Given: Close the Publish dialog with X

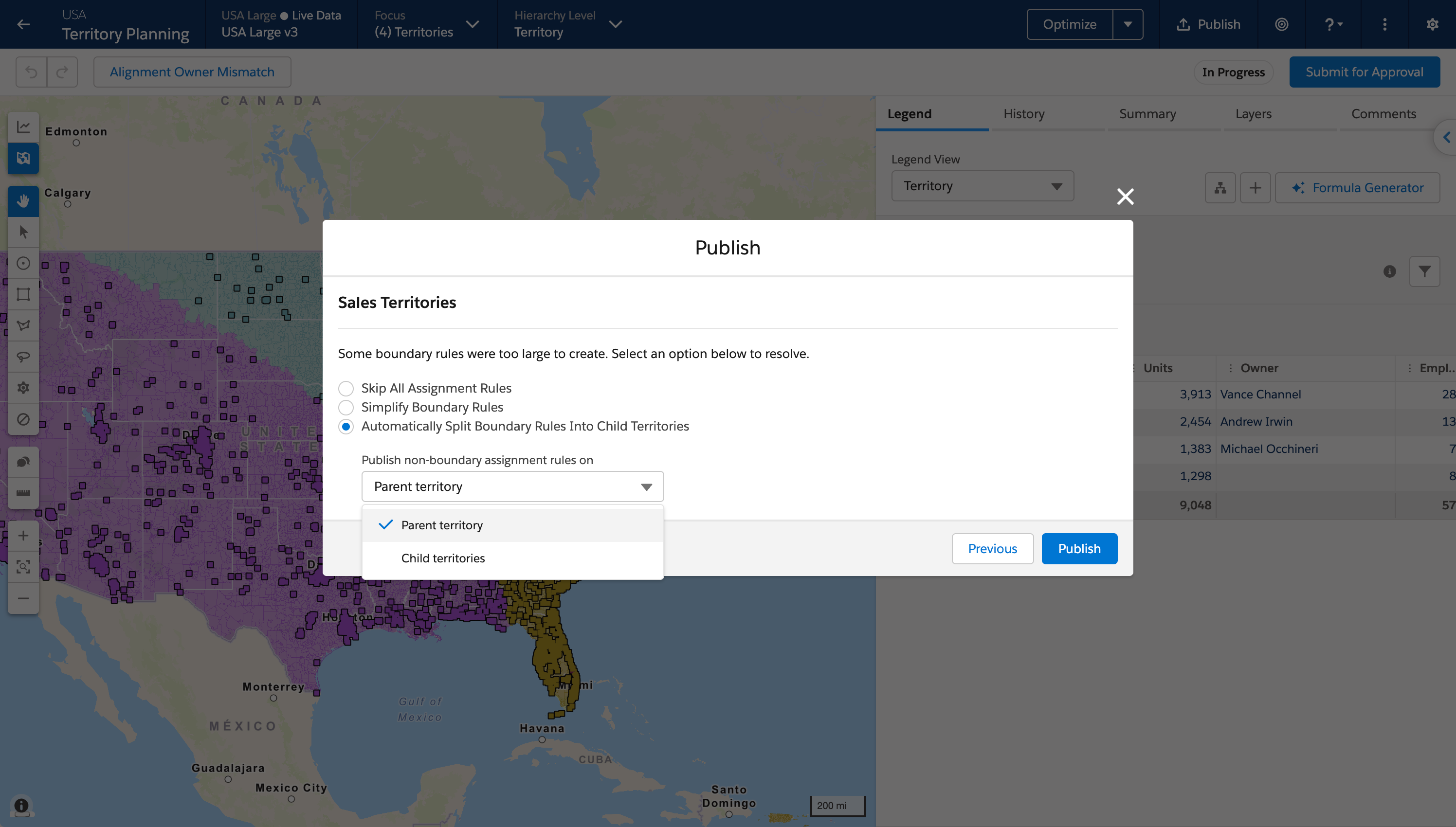Looking at the screenshot, I should click(1125, 197).
